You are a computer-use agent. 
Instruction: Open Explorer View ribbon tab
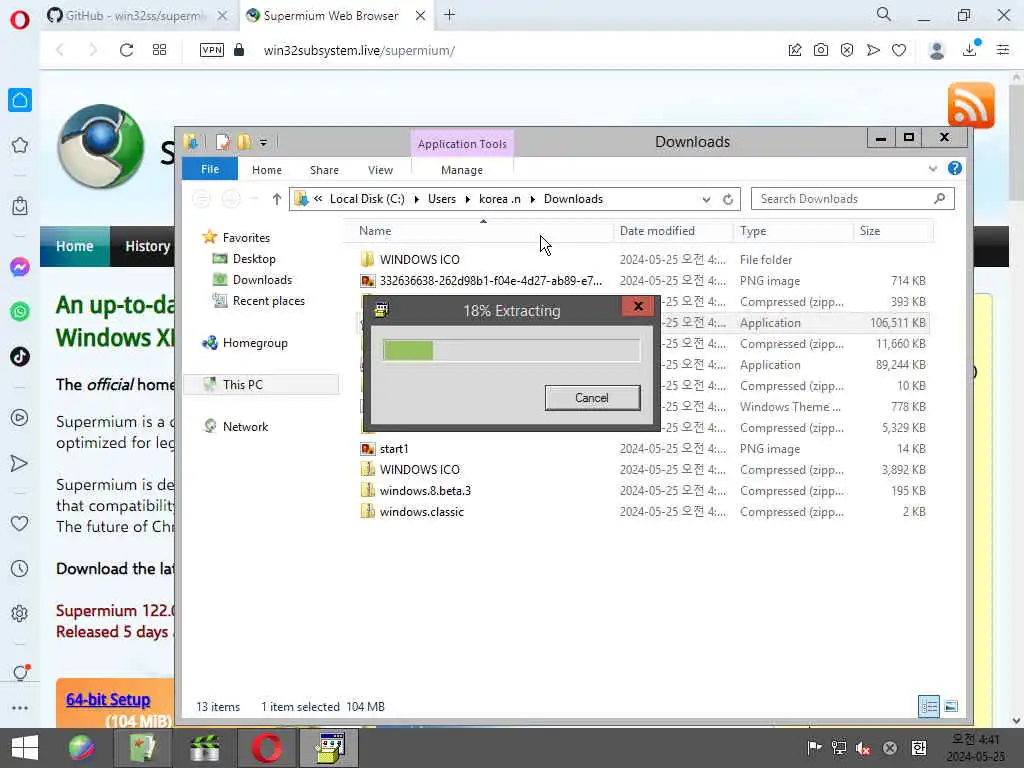click(380, 170)
